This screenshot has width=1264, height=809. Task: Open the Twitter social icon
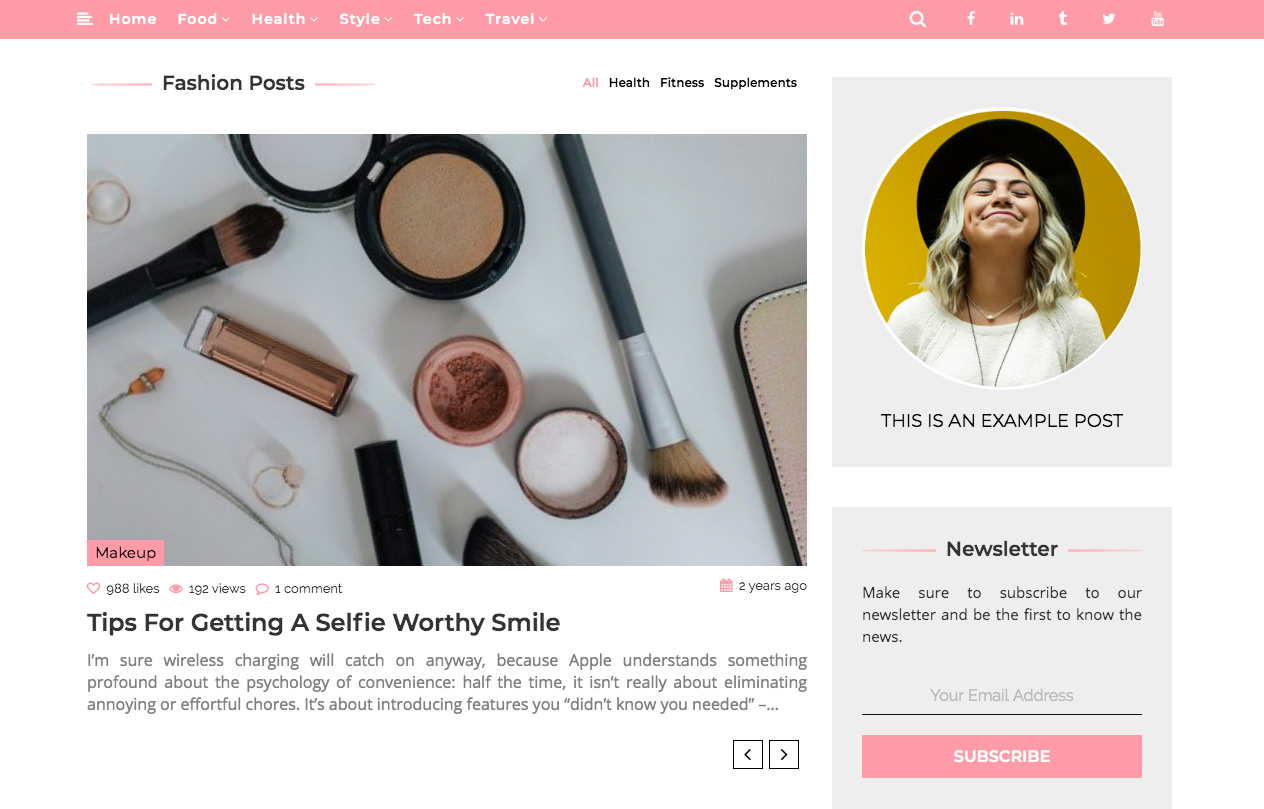point(1109,19)
